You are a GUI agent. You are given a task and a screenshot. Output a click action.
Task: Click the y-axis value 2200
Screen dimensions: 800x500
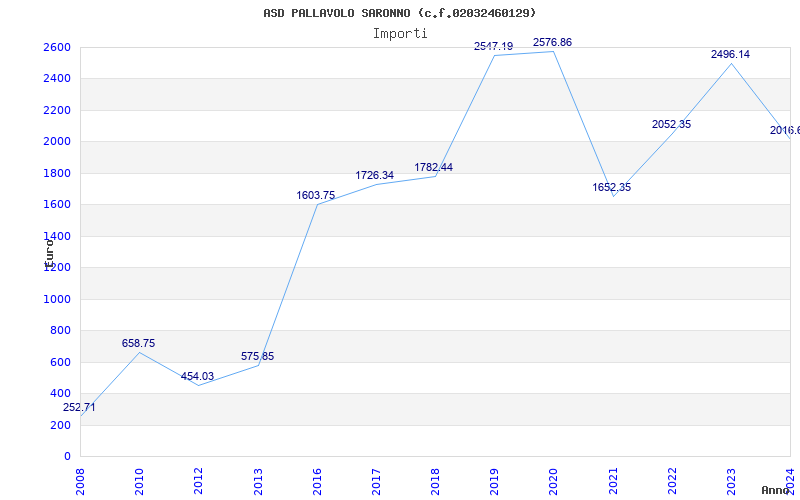pos(57,110)
